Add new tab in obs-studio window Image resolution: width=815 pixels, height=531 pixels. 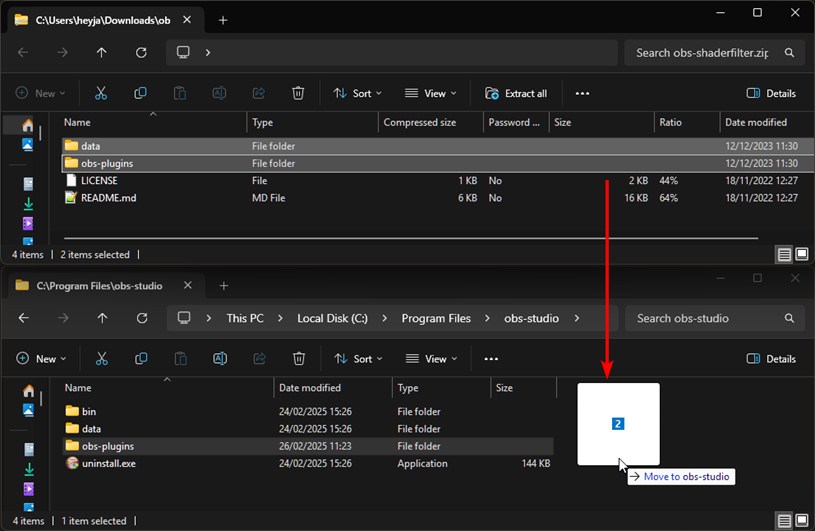click(x=224, y=286)
